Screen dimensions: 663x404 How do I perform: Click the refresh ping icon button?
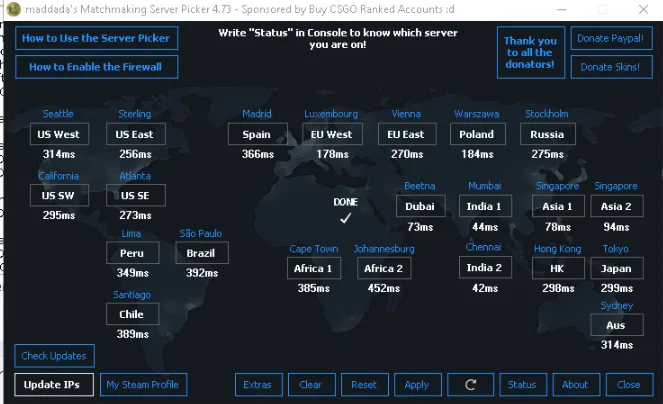471,384
